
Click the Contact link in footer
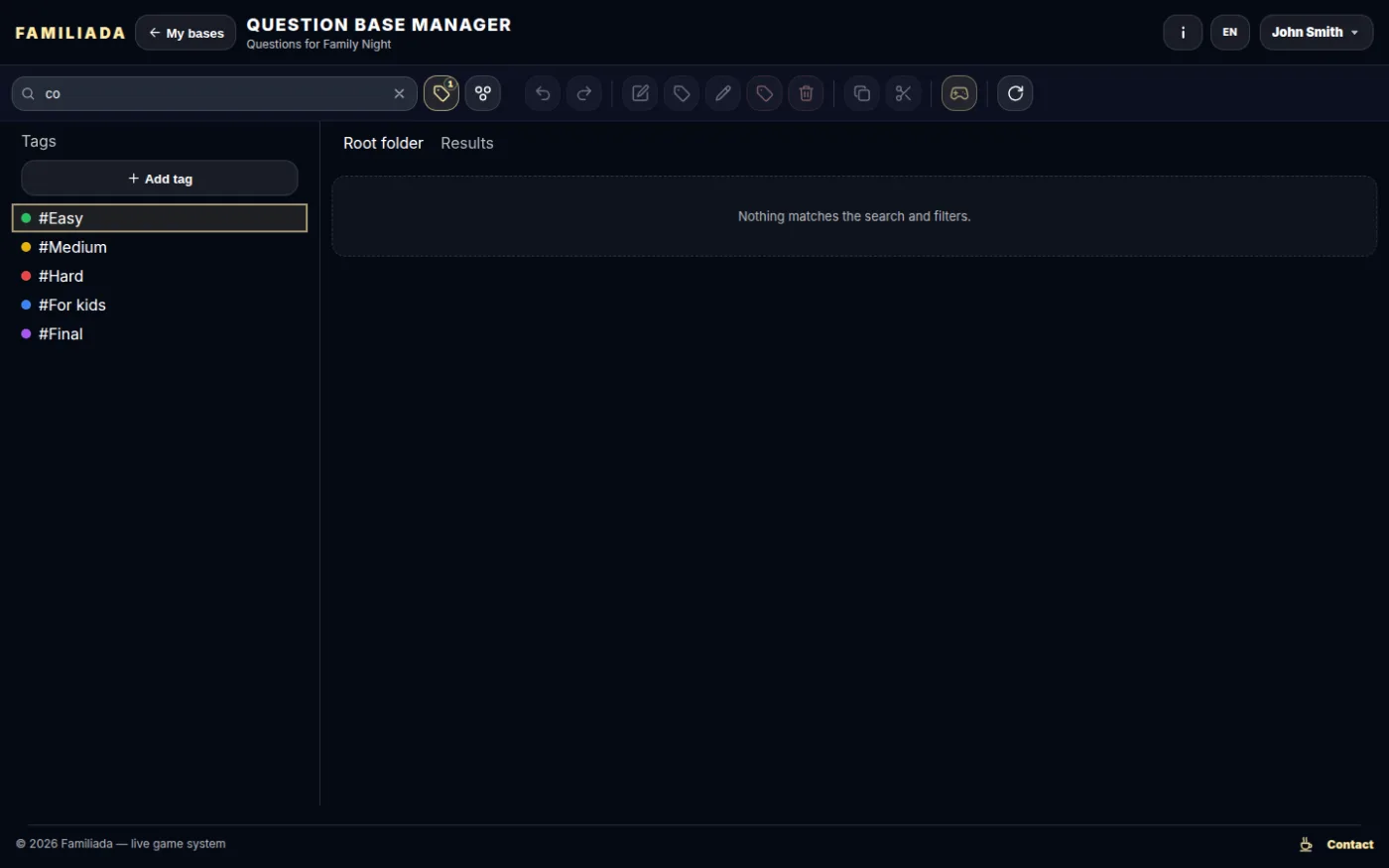[1350, 844]
